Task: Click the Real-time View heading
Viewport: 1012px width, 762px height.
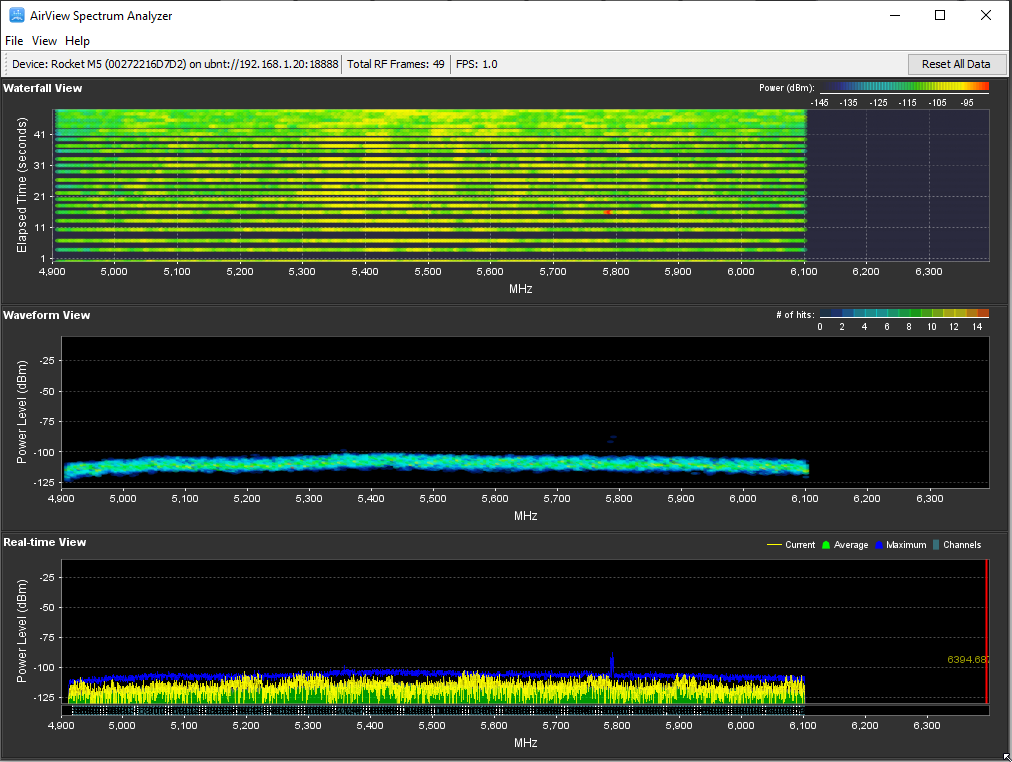Action: coord(45,543)
